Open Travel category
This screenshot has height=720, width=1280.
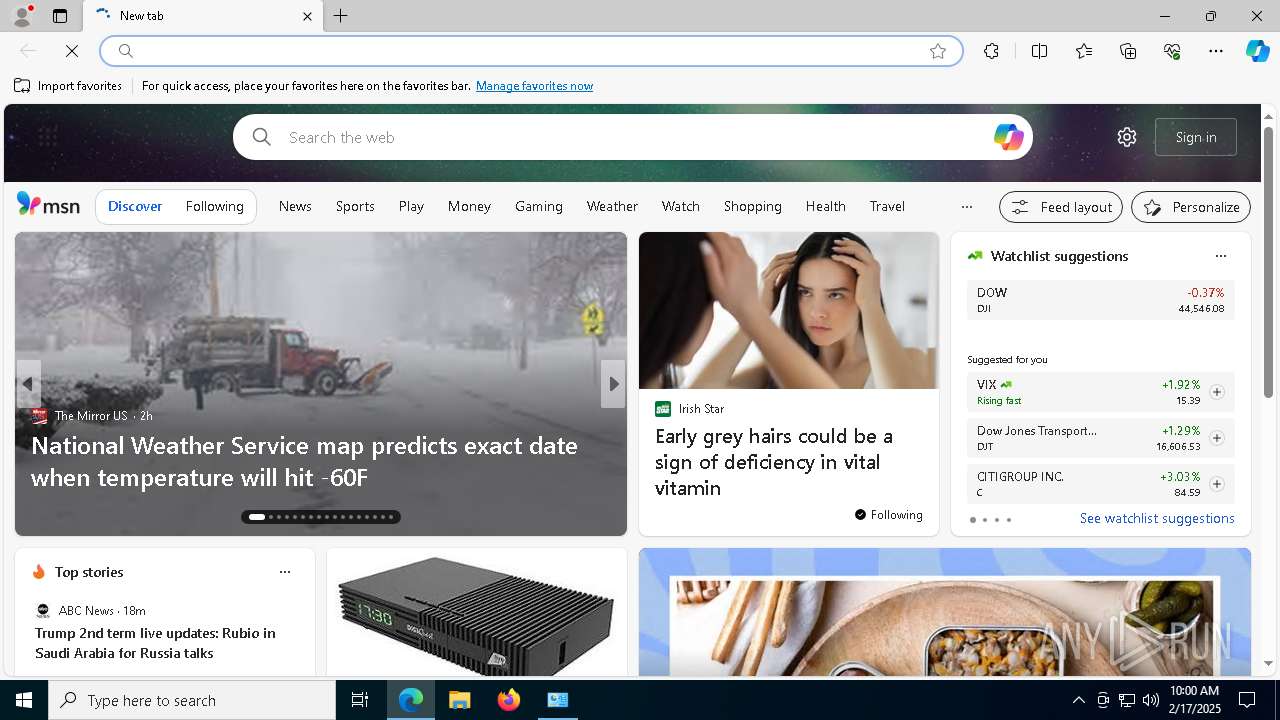pos(887,206)
